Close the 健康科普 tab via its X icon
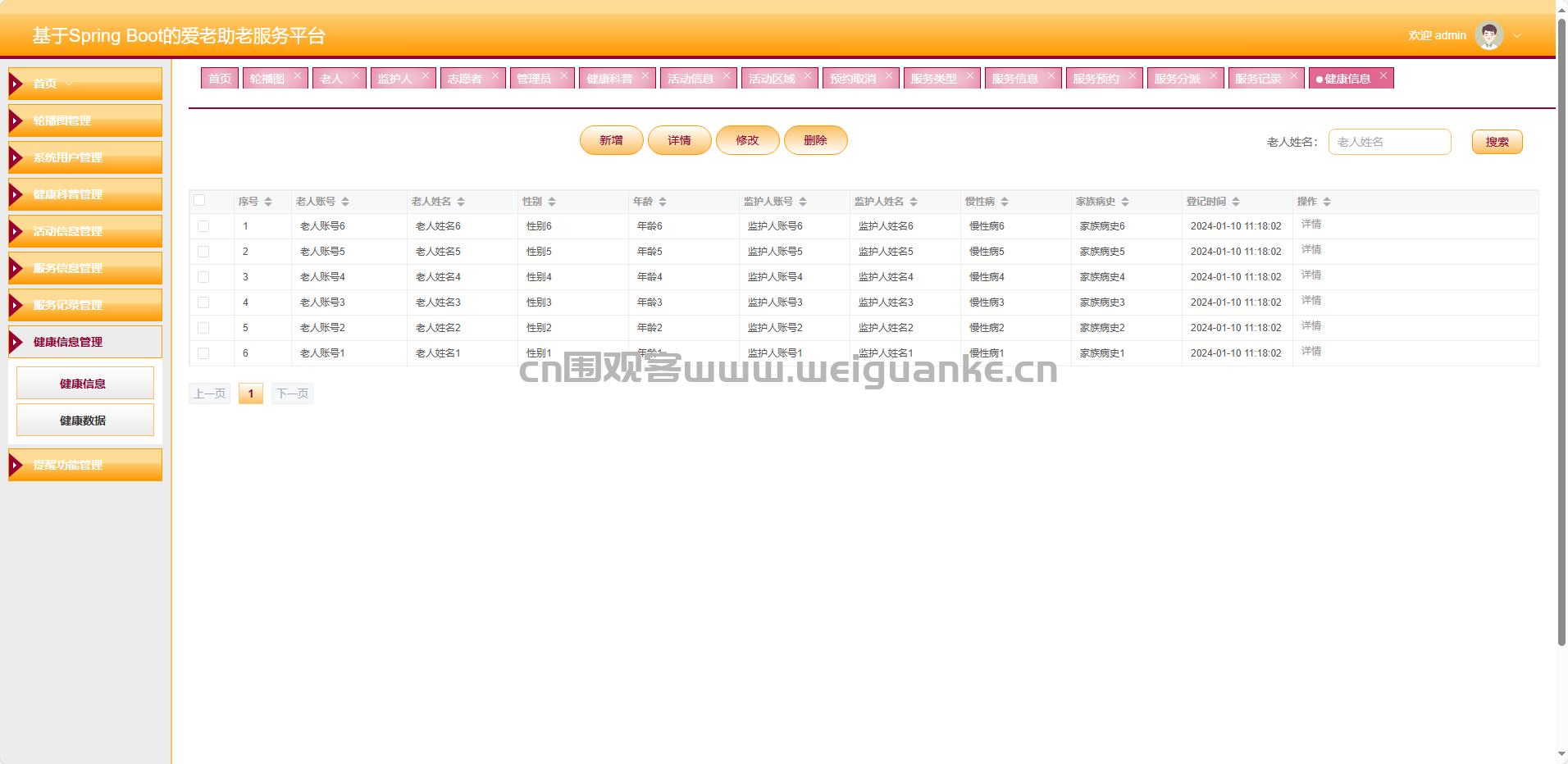Screen dimensions: 1568x764 [645, 75]
